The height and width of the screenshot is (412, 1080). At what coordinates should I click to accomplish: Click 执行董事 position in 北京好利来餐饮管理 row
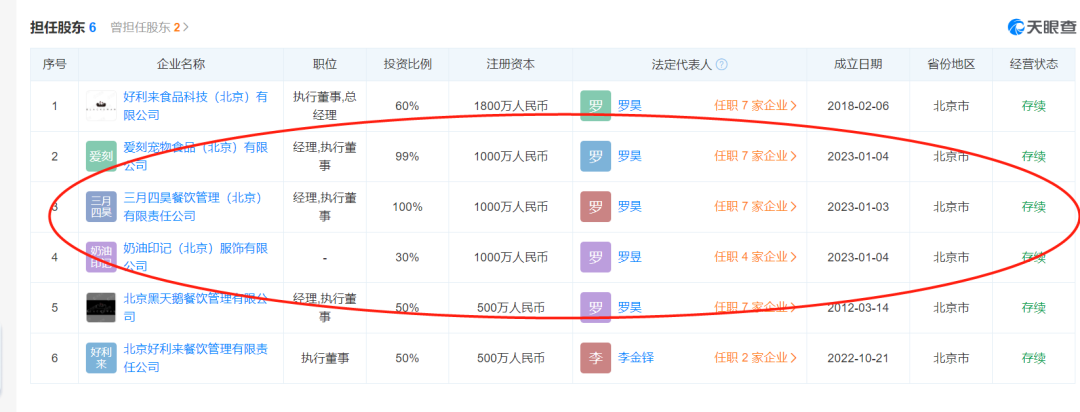click(x=324, y=358)
